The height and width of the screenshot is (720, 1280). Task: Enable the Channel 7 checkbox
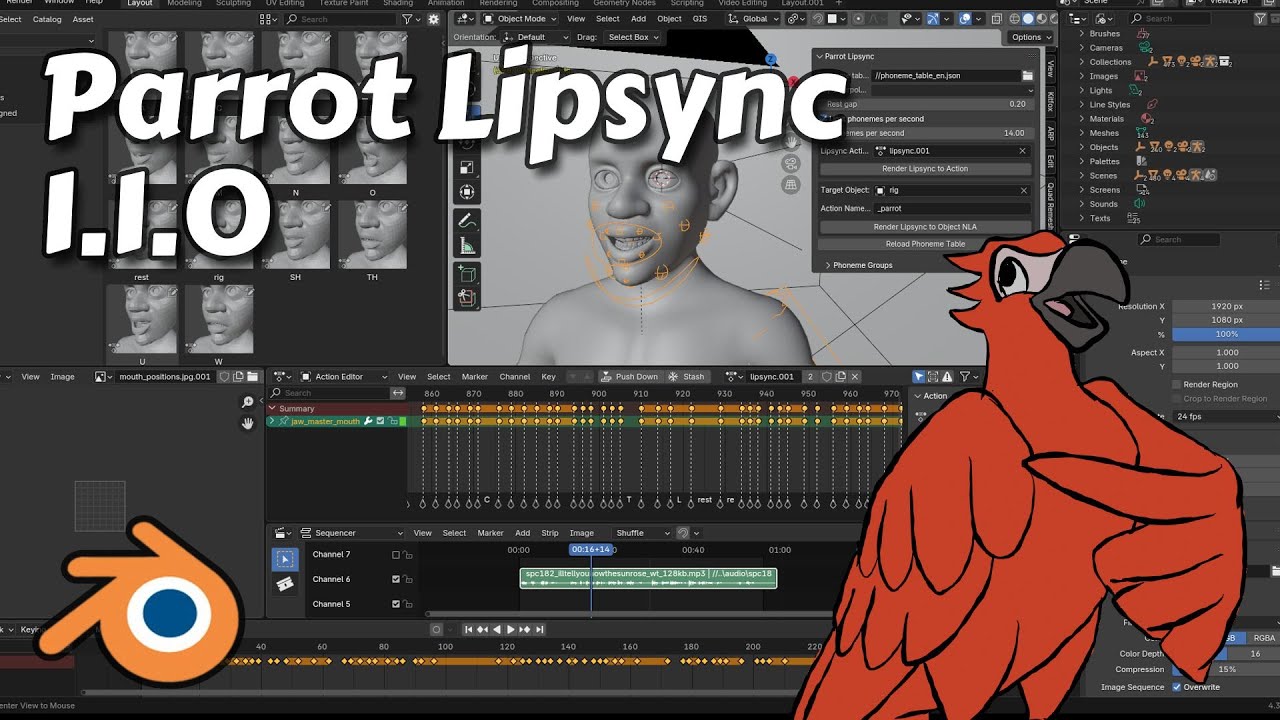tap(396, 554)
